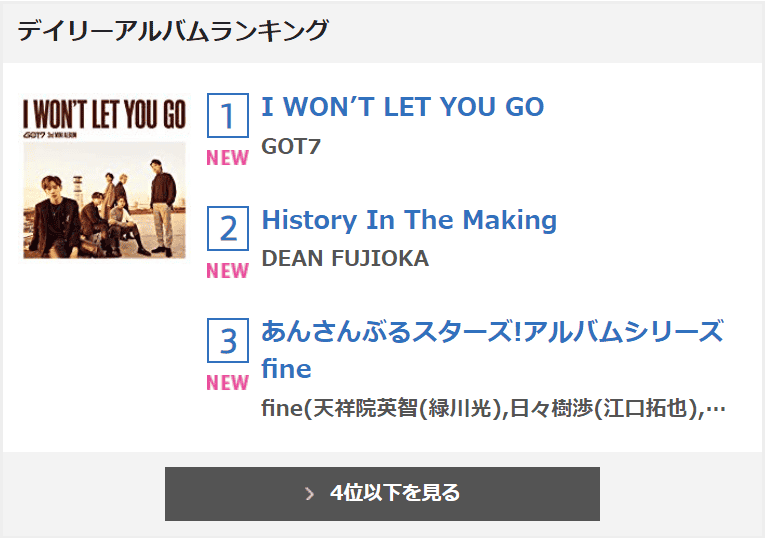This screenshot has width=765, height=538.
Task: Click the word fine on the title's second line
Action: (286, 369)
